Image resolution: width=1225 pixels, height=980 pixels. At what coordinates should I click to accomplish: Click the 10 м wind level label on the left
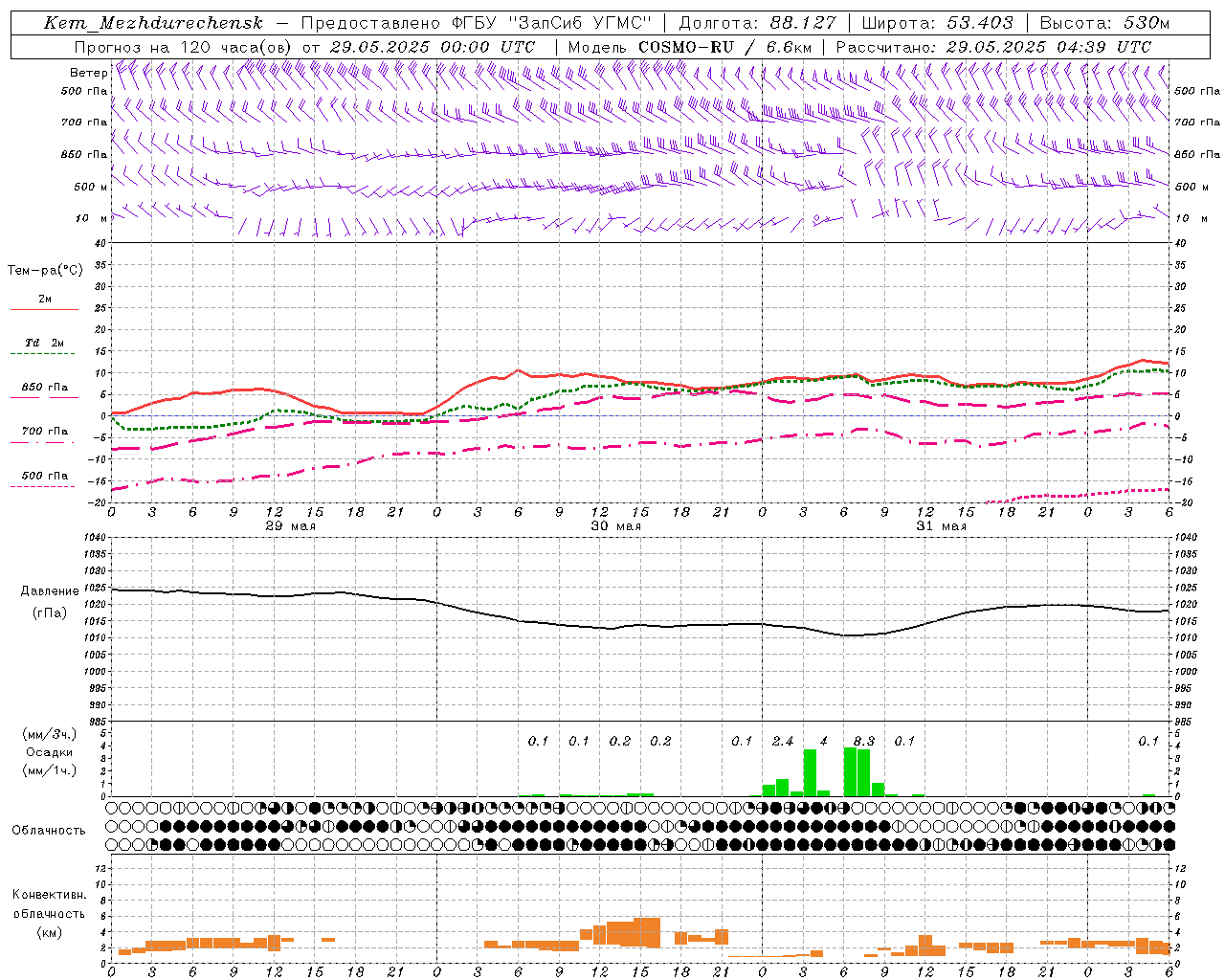(x=92, y=218)
